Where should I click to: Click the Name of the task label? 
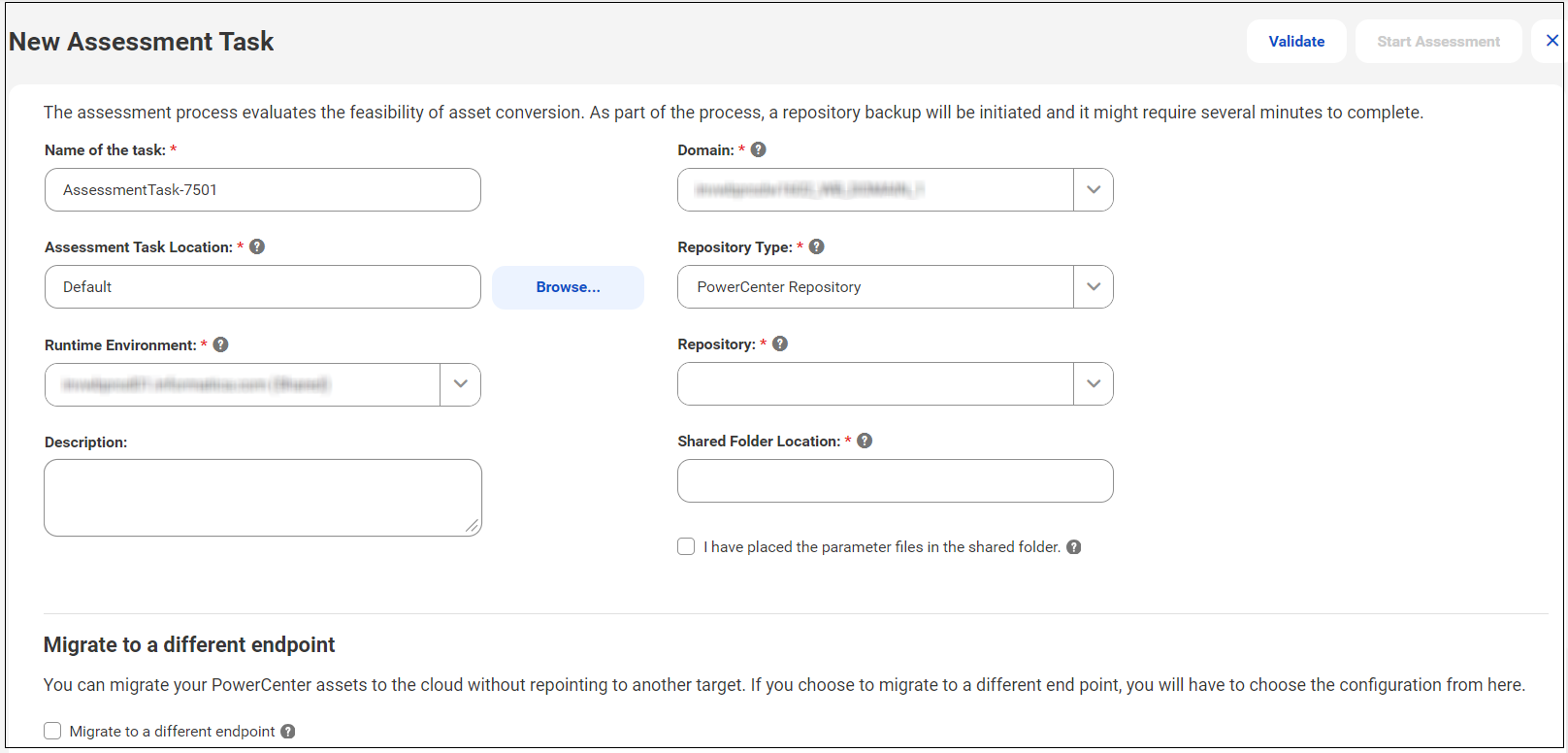click(105, 150)
